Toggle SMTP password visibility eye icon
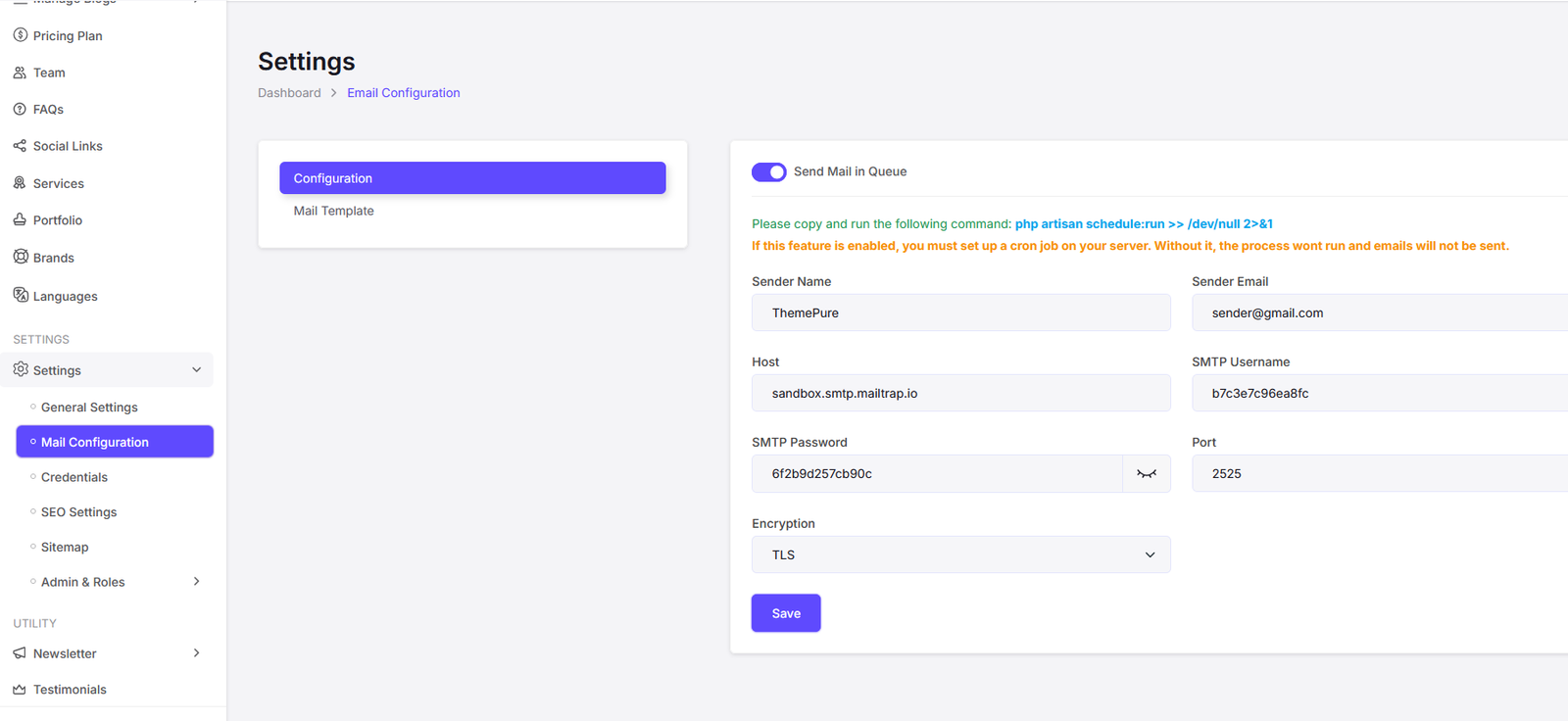The height and width of the screenshot is (721, 1568). pyautogui.click(x=1146, y=474)
